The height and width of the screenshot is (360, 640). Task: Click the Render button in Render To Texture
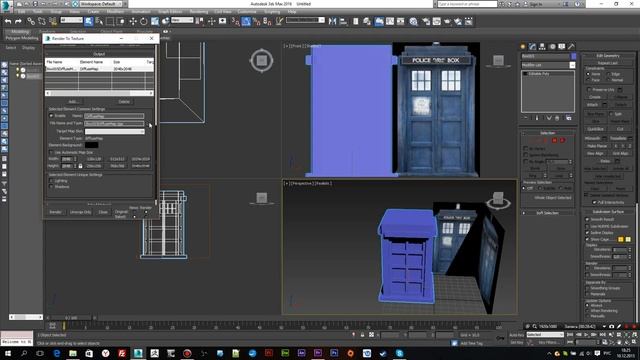pos(56,212)
